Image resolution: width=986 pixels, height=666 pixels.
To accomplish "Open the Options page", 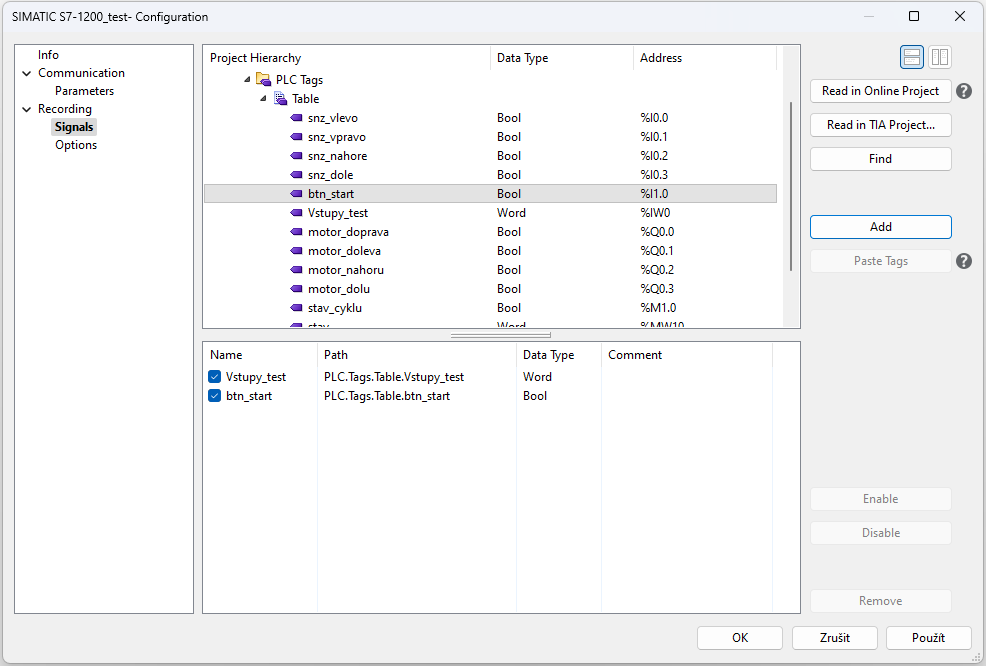I will coord(76,145).
